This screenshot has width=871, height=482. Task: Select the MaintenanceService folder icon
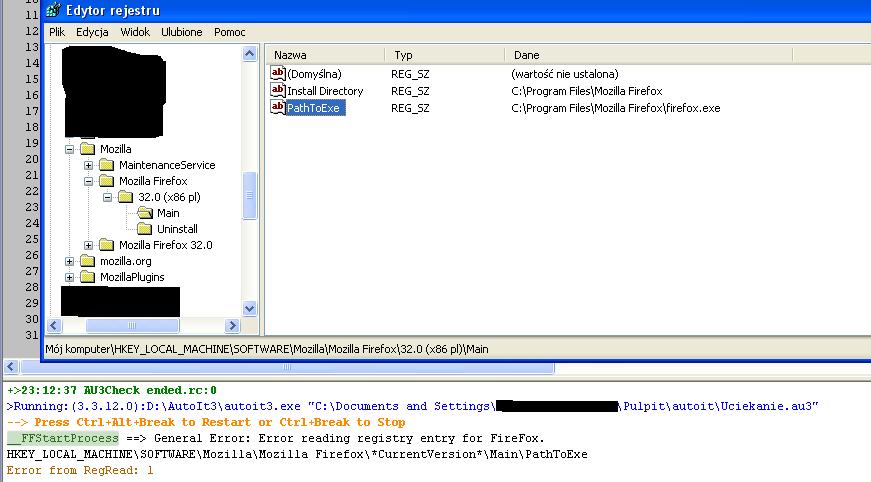click(x=106, y=165)
